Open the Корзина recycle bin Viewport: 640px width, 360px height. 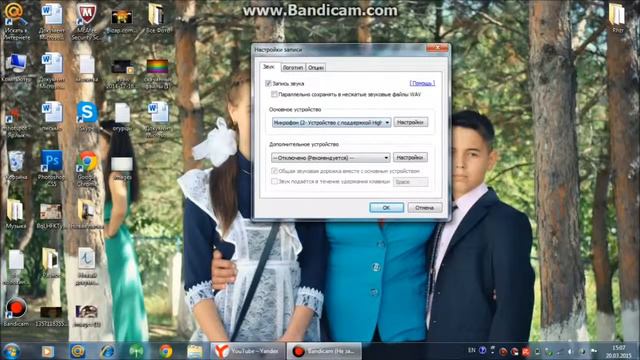(x=16, y=166)
